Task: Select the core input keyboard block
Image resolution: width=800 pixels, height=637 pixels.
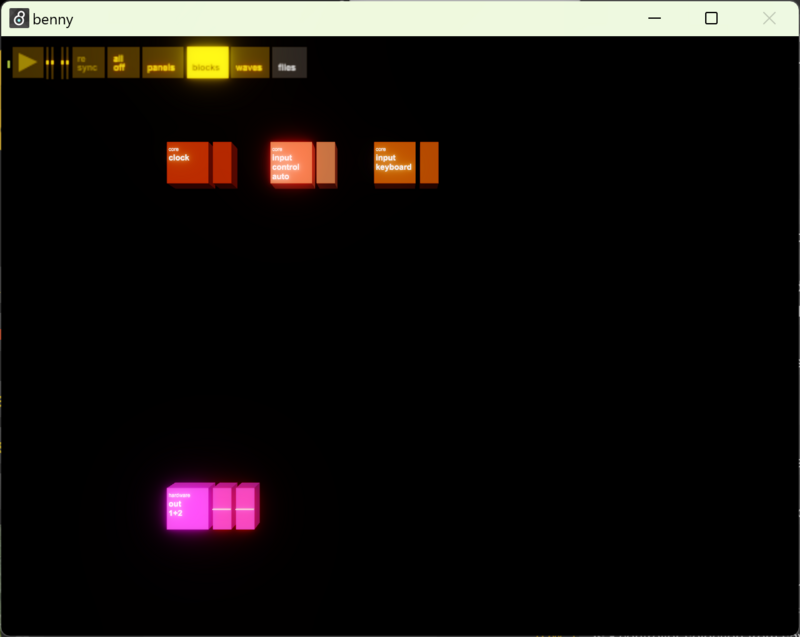Action: pyautogui.click(x=395, y=163)
